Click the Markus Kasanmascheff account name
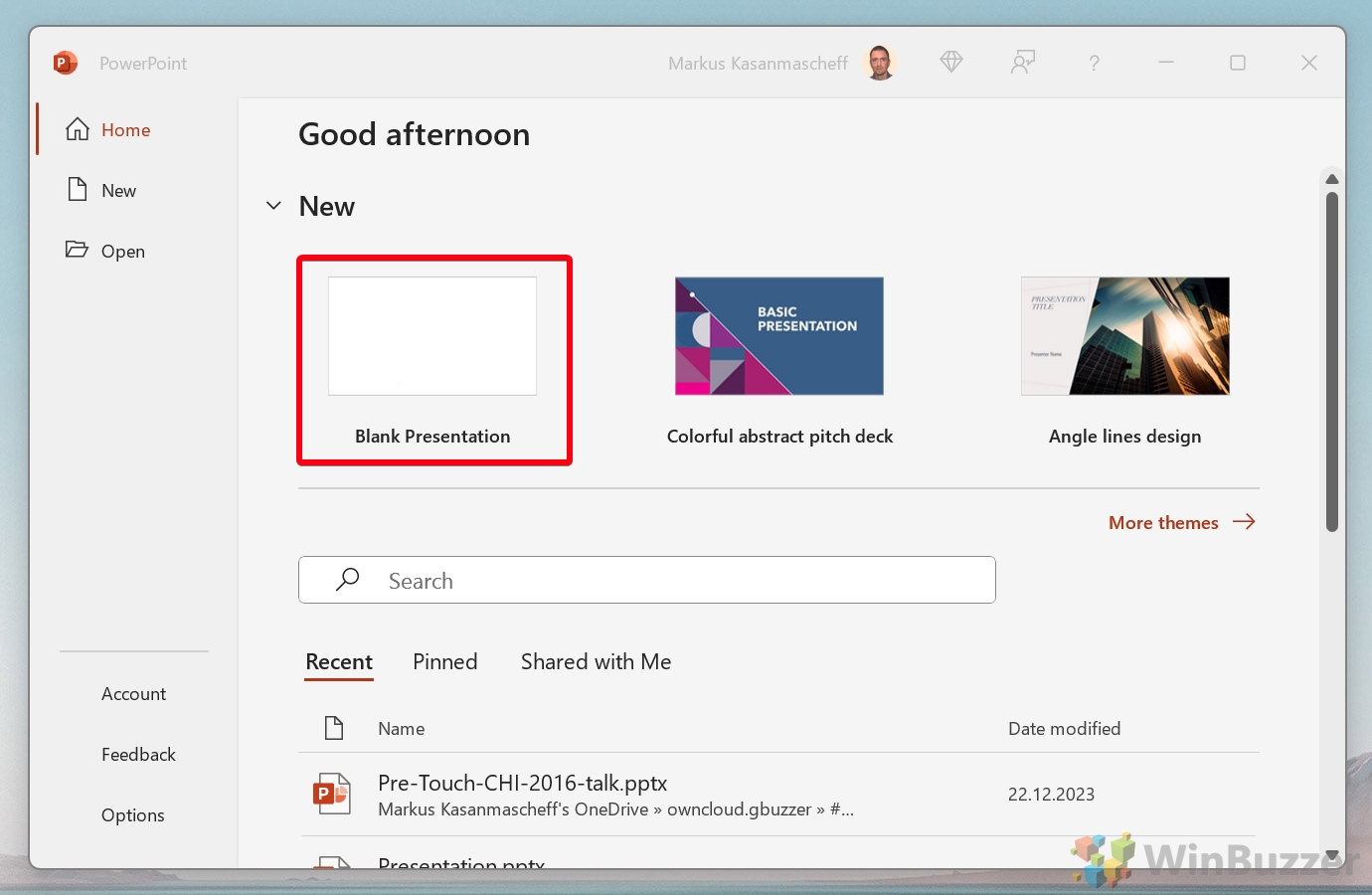Viewport: 1372px width, 895px height. 758,64
